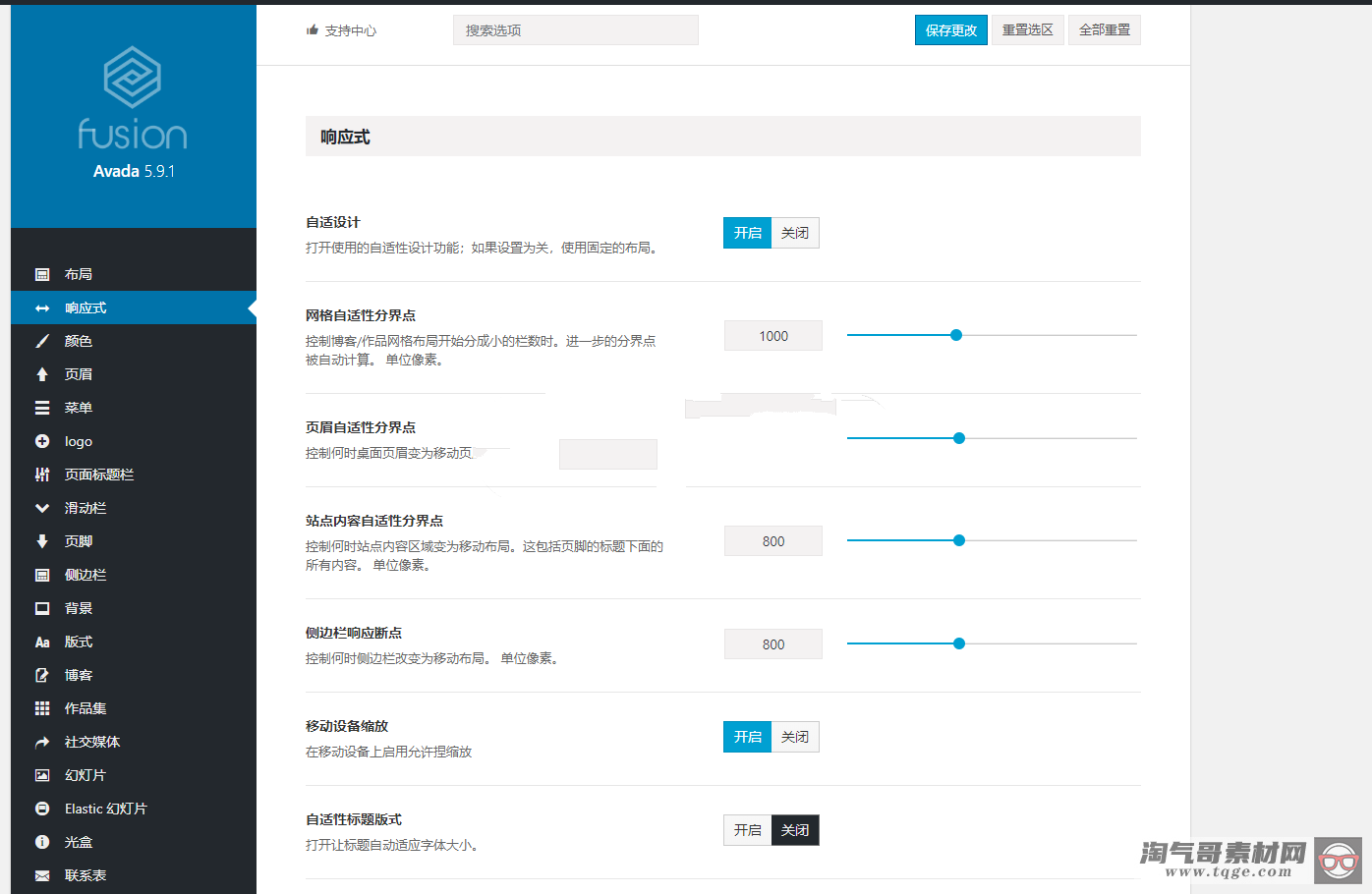Click the 颜色 brush icon

point(42,341)
